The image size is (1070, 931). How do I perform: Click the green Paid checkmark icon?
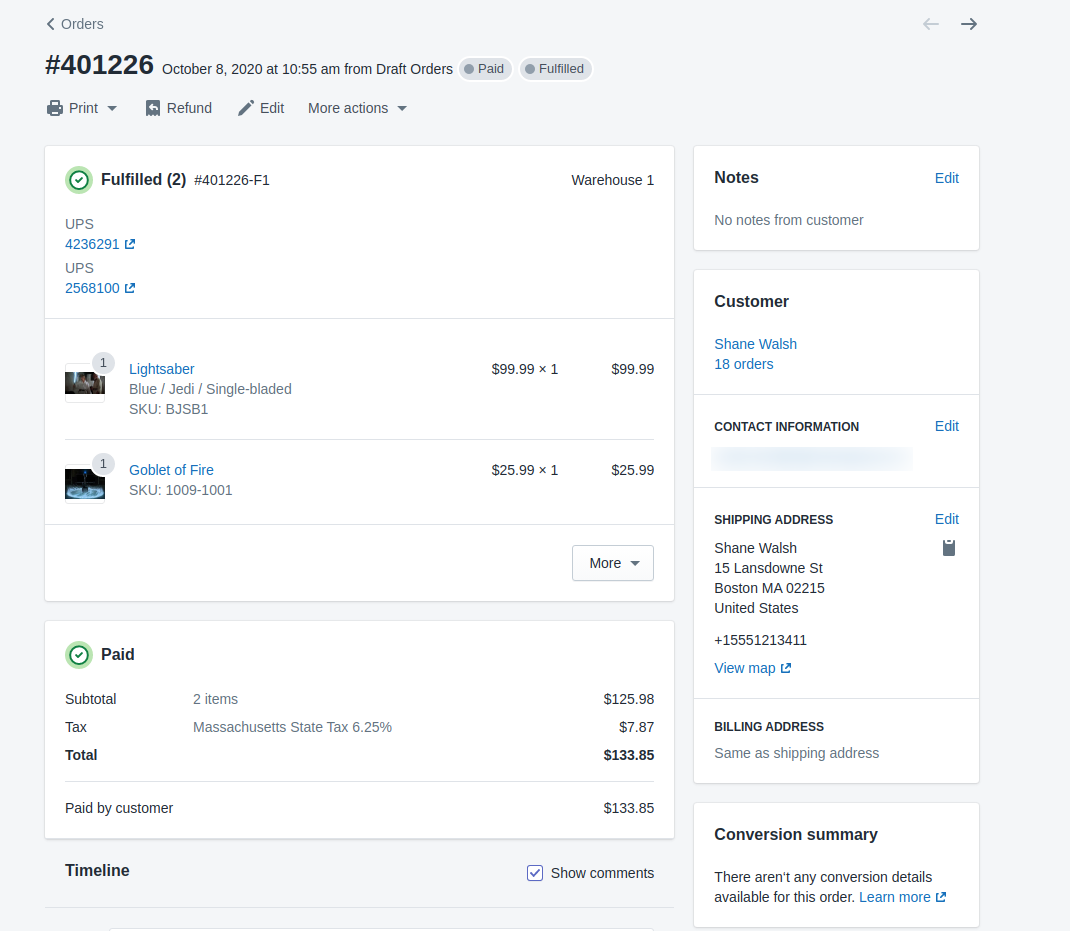[x=79, y=654]
